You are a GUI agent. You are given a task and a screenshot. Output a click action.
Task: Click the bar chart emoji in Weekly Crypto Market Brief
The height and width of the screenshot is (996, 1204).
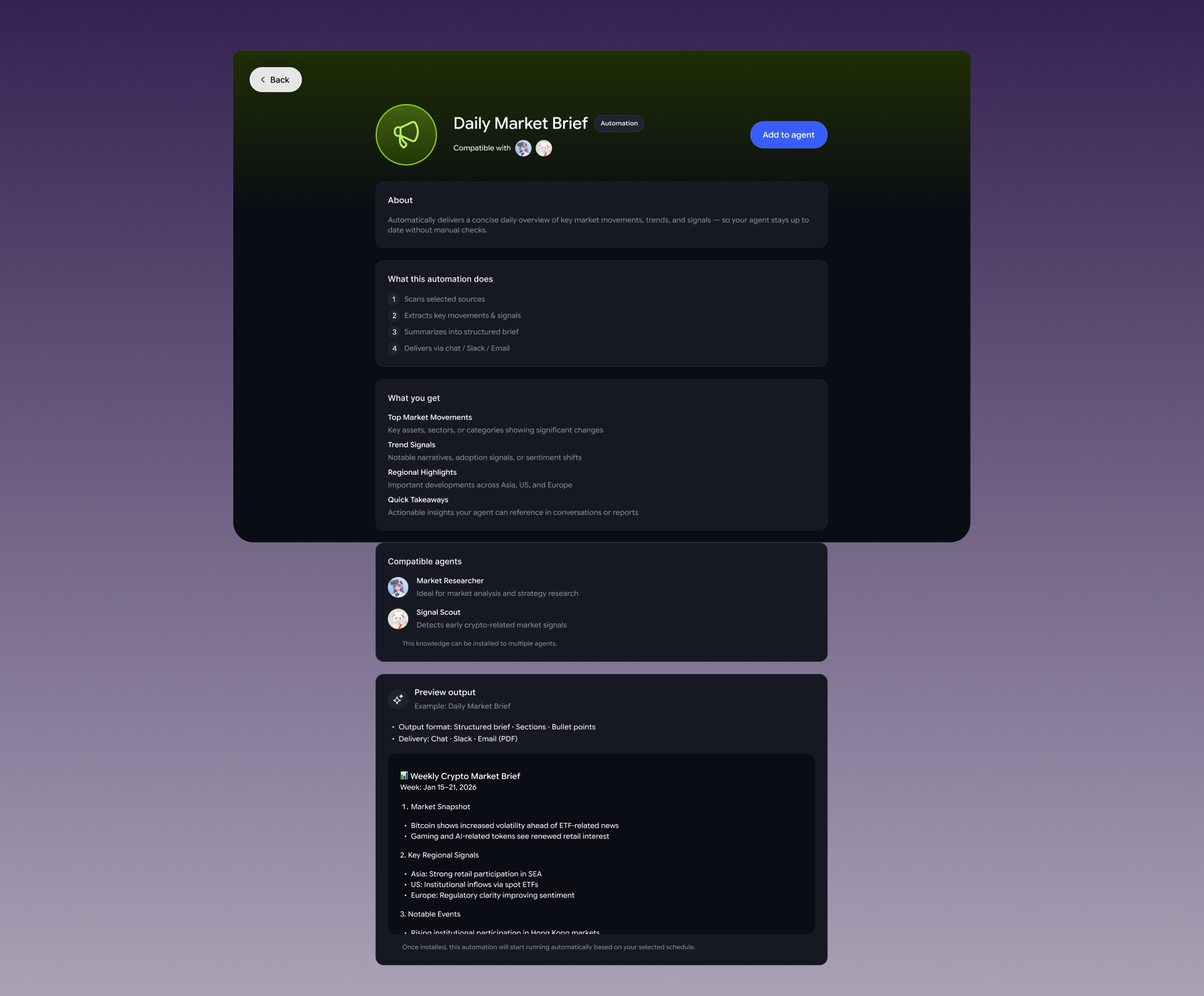404,776
